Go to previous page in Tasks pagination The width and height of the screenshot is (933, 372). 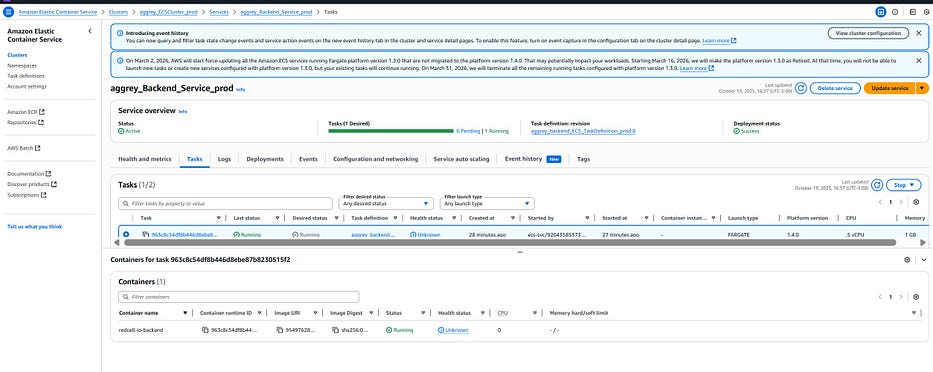coord(881,202)
